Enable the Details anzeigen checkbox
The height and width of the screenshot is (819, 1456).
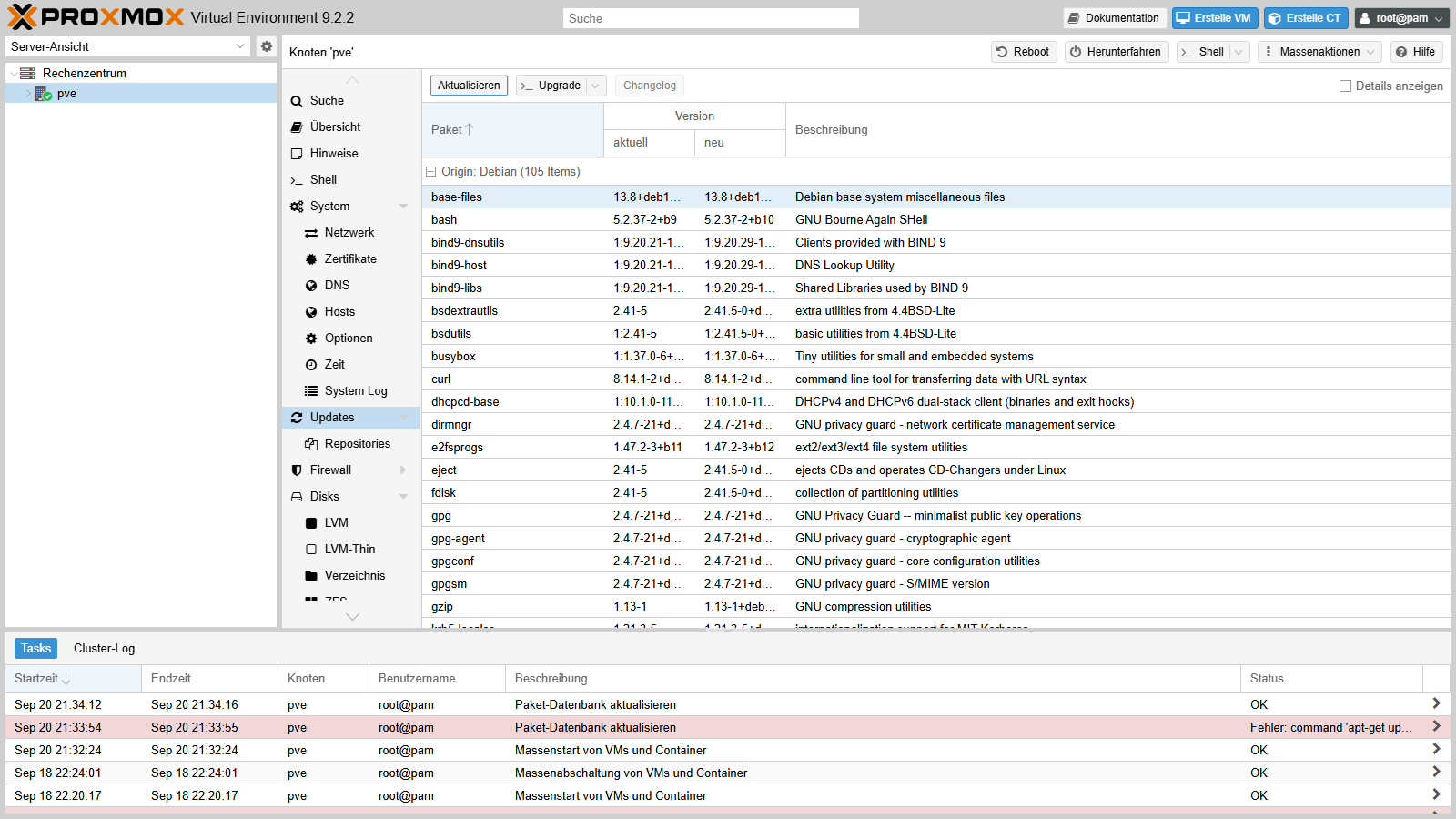1345,86
